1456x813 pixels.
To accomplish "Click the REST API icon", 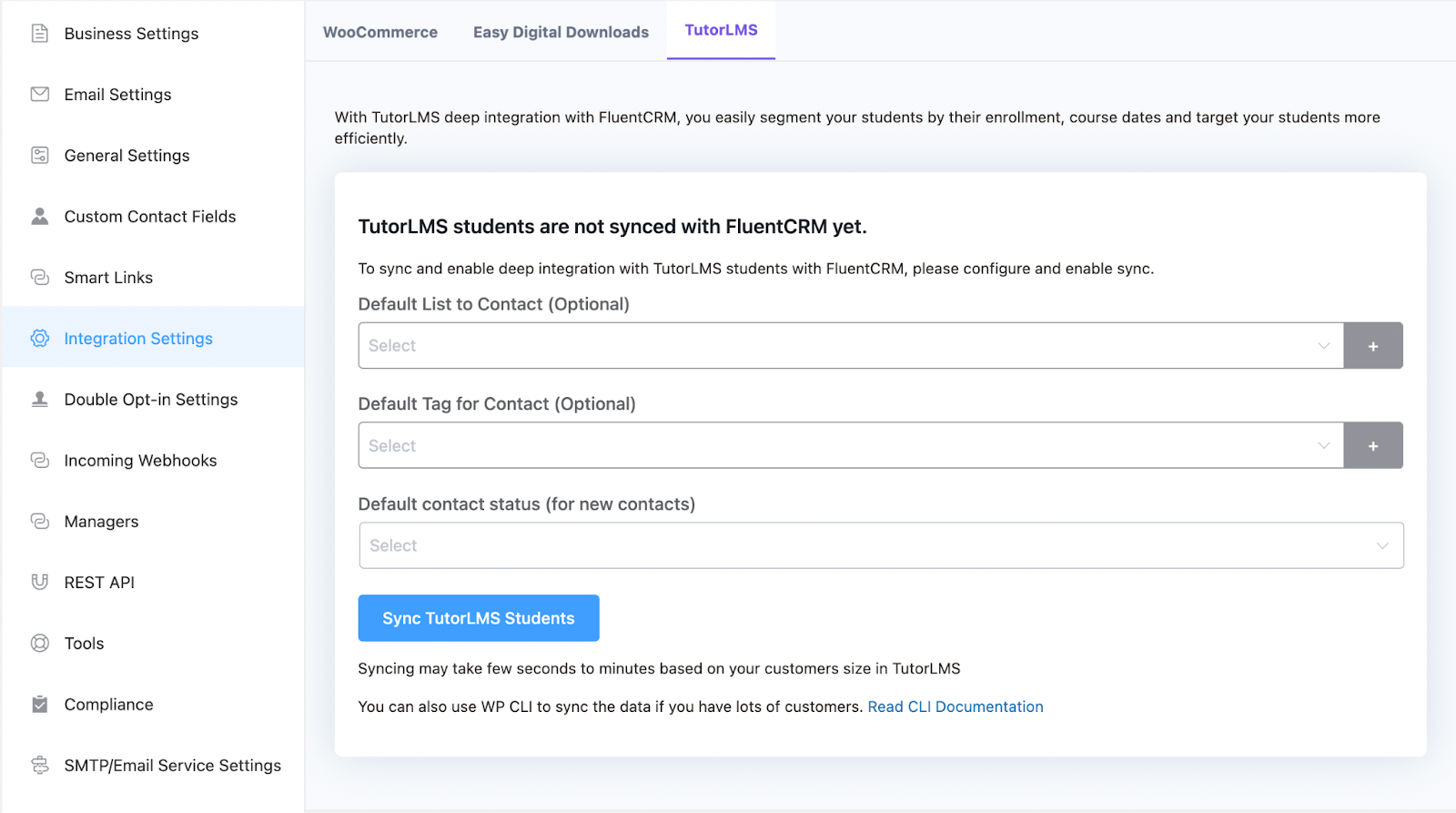I will (40, 583).
